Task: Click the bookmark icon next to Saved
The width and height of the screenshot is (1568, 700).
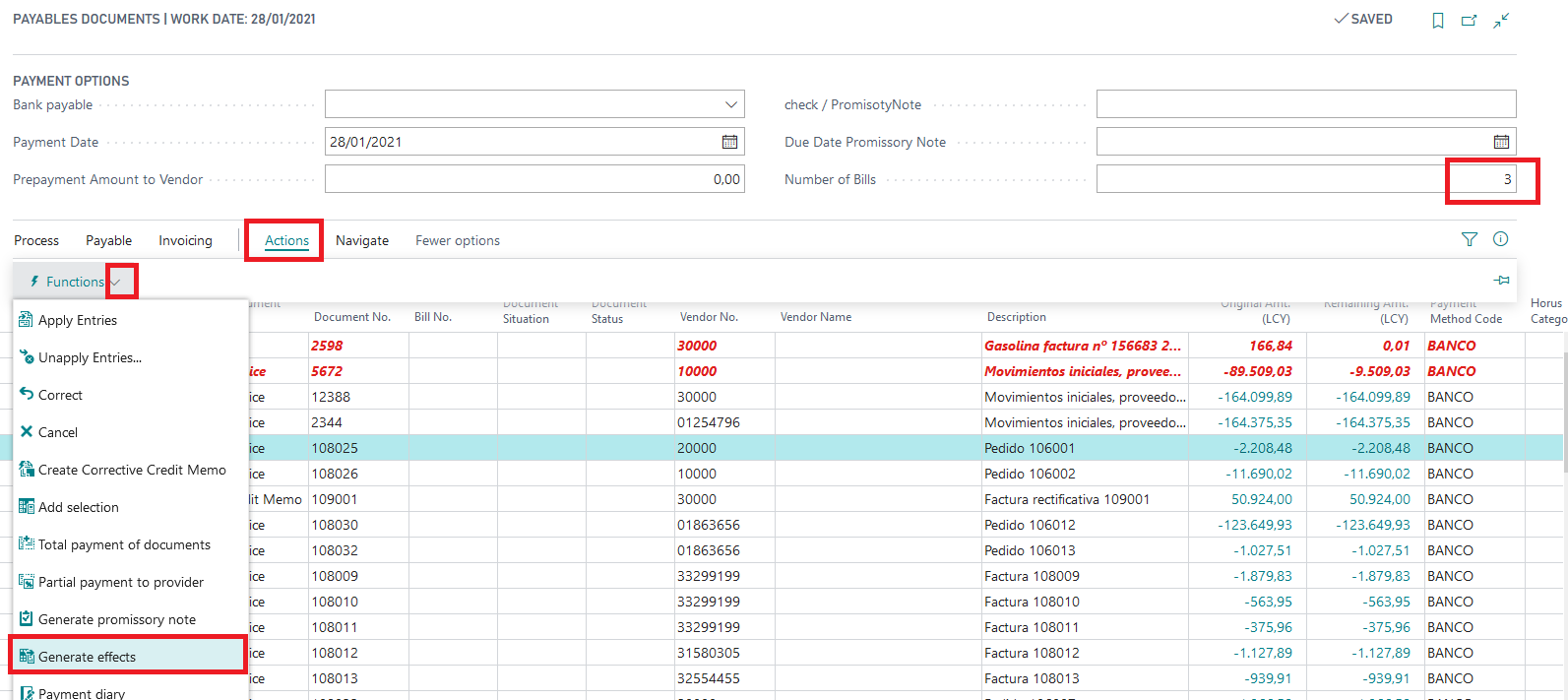Action: [x=1438, y=21]
